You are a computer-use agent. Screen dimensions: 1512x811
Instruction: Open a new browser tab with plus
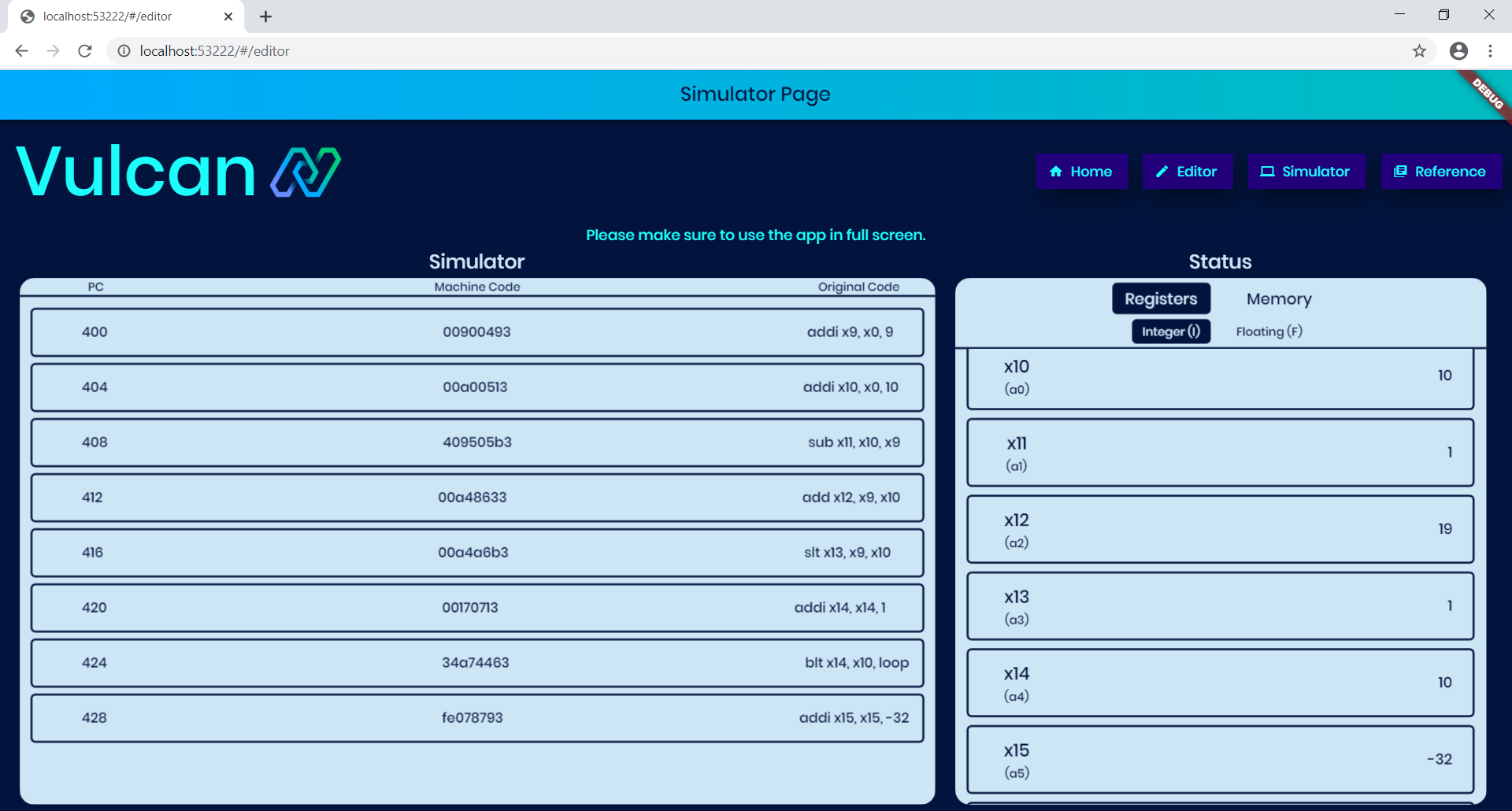(x=265, y=17)
